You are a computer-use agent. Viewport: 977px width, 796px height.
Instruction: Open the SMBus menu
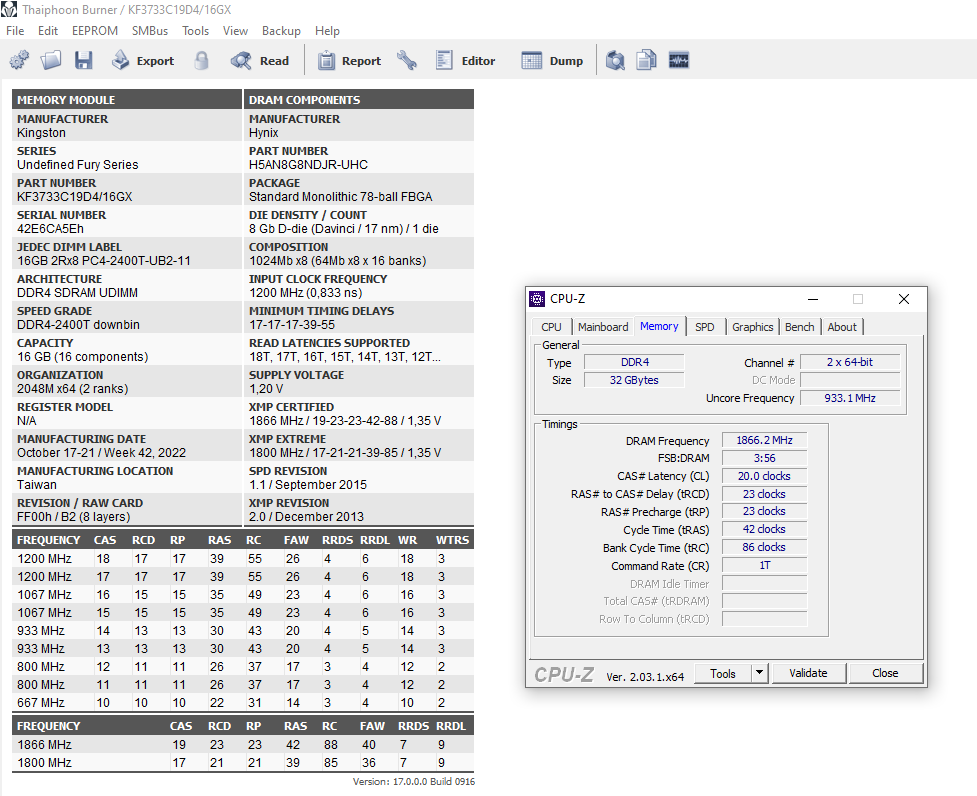tap(150, 31)
